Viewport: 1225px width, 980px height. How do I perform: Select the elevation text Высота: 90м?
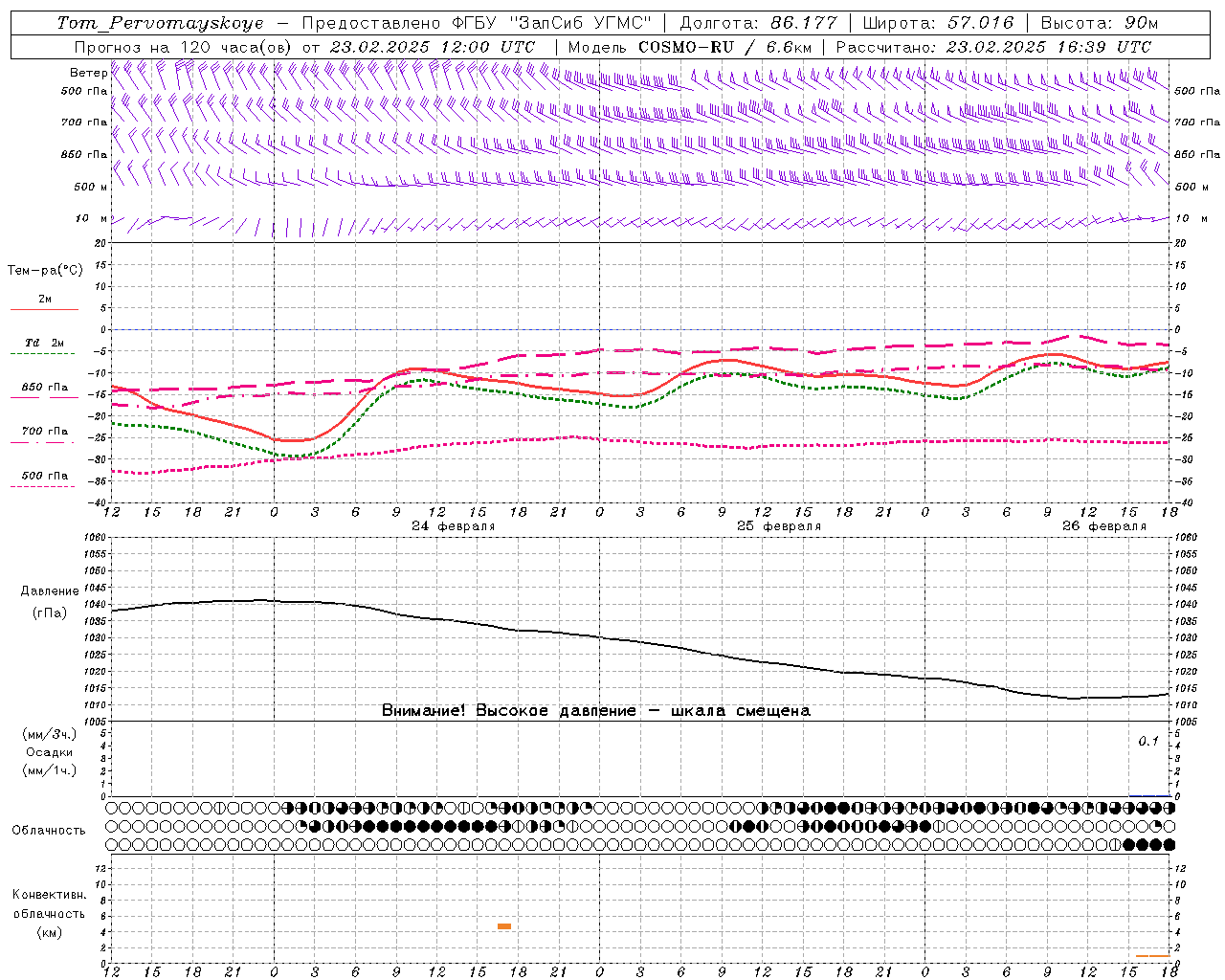tap(1100, 23)
